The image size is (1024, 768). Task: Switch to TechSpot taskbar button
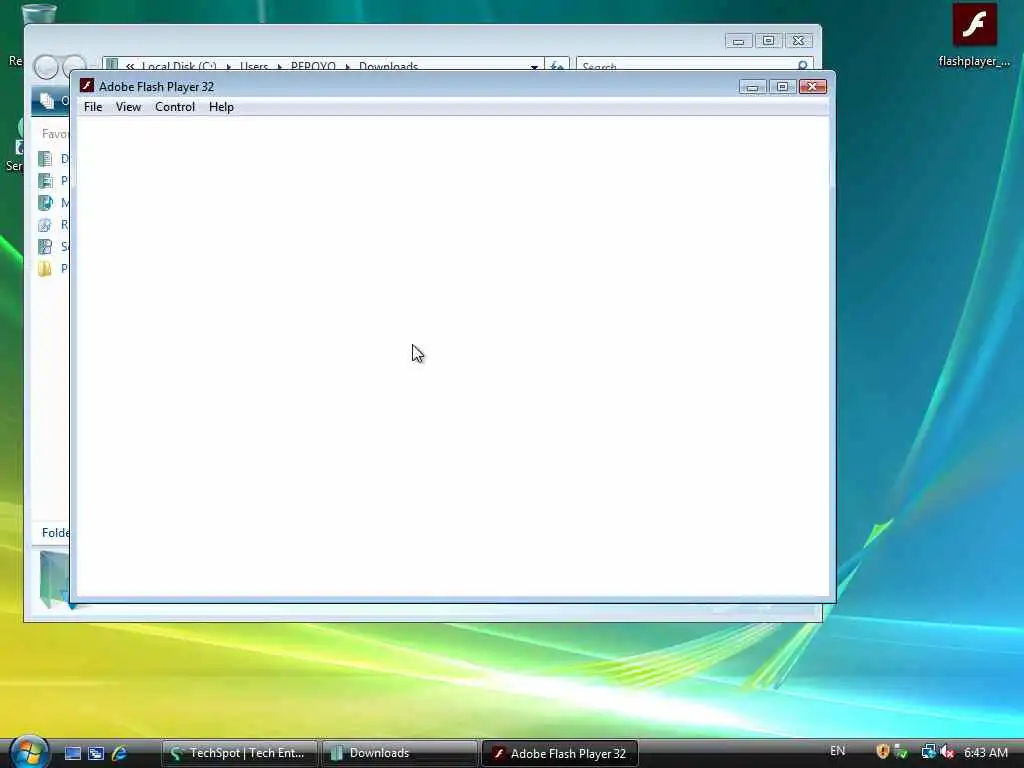pyautogui.click(x=240, y=753)
